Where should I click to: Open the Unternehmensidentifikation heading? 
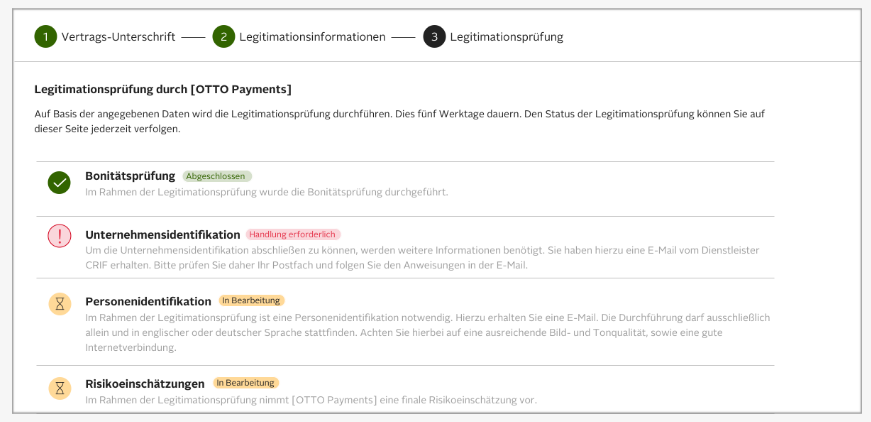pos(162,234)
